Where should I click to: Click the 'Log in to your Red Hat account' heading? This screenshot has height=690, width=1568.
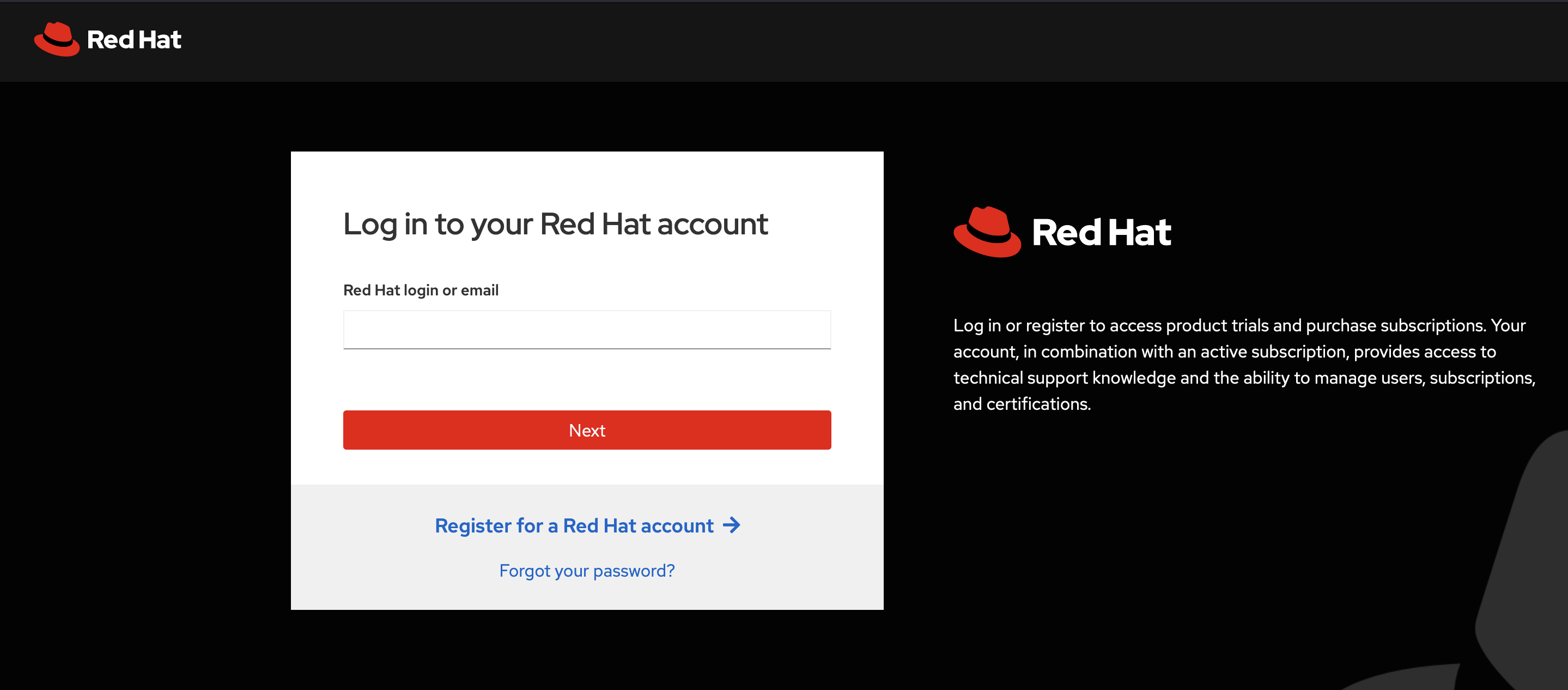pos(555,224)
